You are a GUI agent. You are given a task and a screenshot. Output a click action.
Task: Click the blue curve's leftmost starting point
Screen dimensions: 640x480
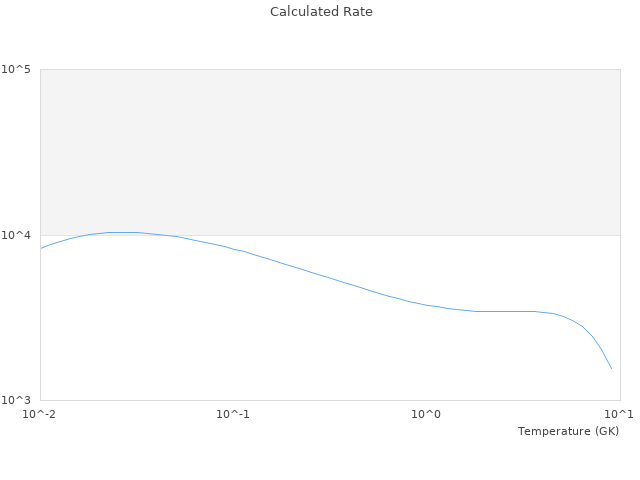pos(41,248)
